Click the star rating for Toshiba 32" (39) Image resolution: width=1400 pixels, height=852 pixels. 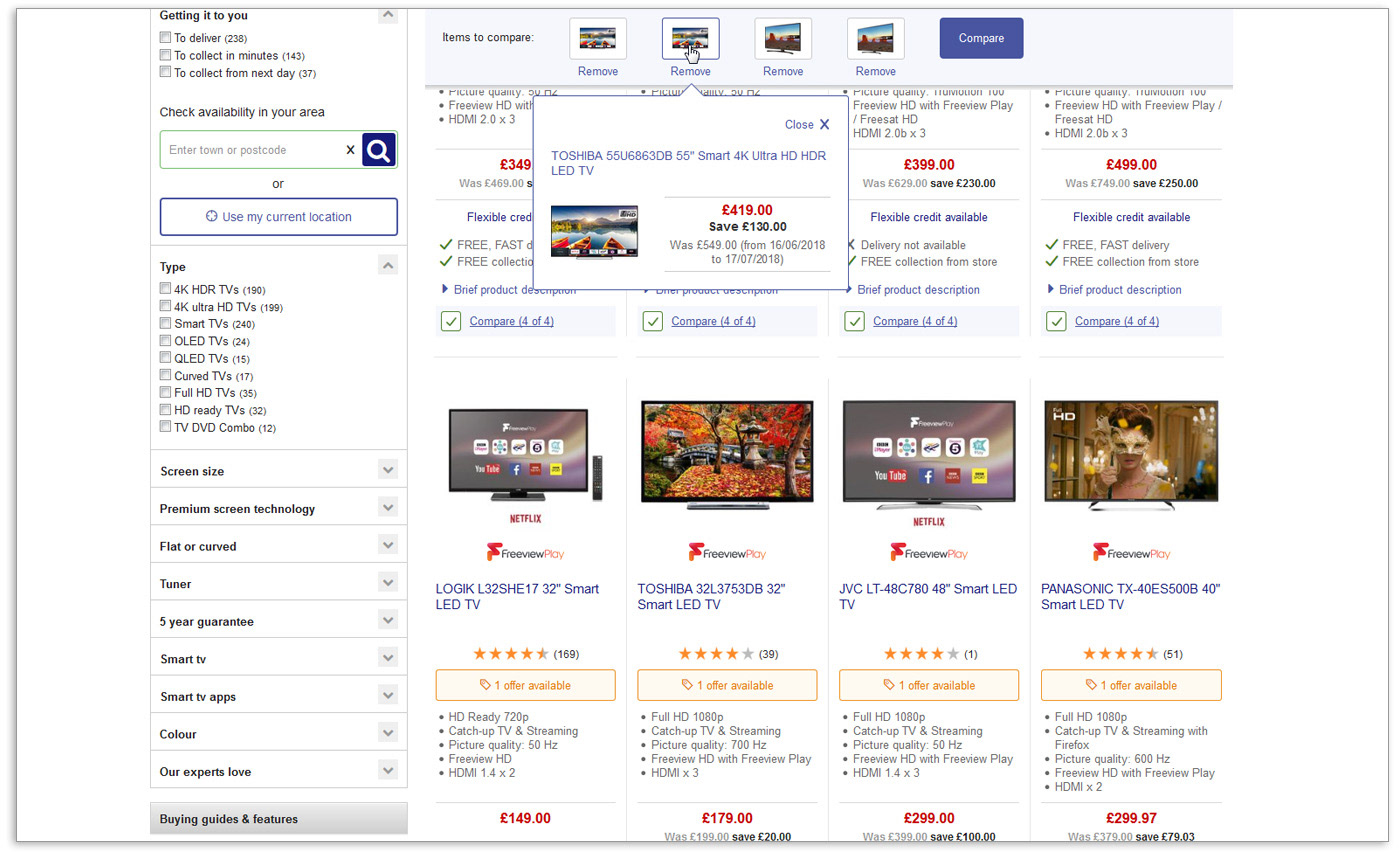(716, 654)
